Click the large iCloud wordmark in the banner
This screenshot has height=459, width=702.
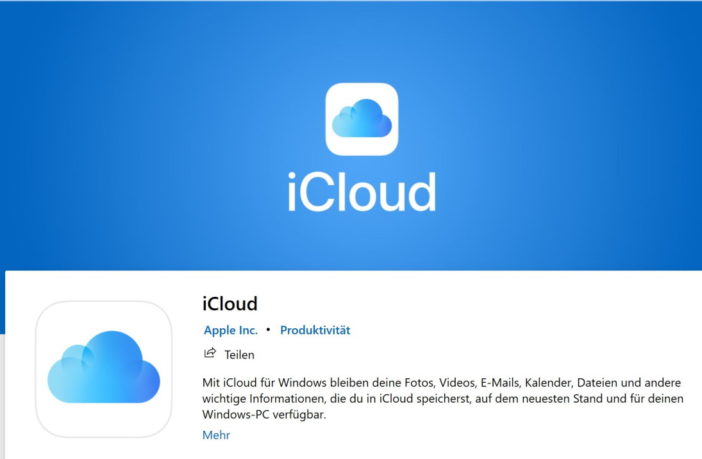362,192
